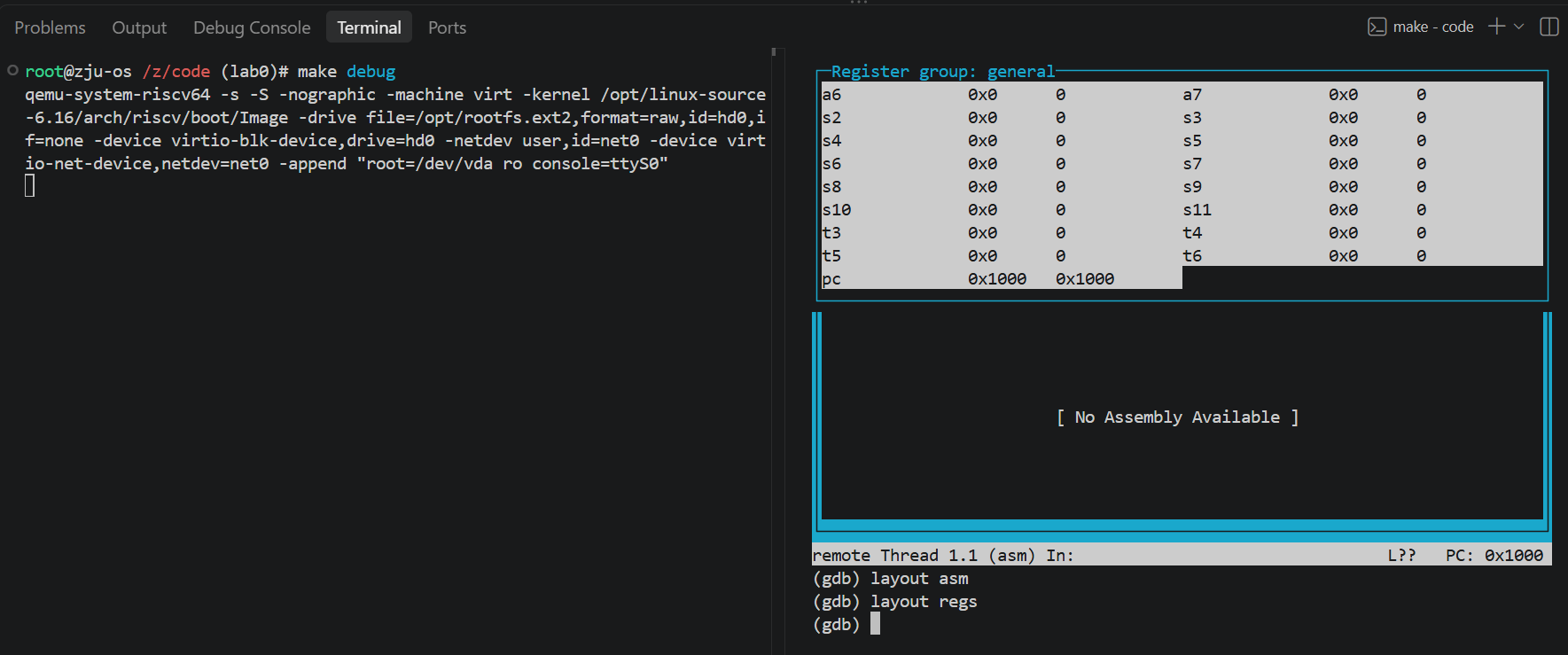Switch to the Output tab
This screenshot has width=1568, height=655.
point(139,27)
